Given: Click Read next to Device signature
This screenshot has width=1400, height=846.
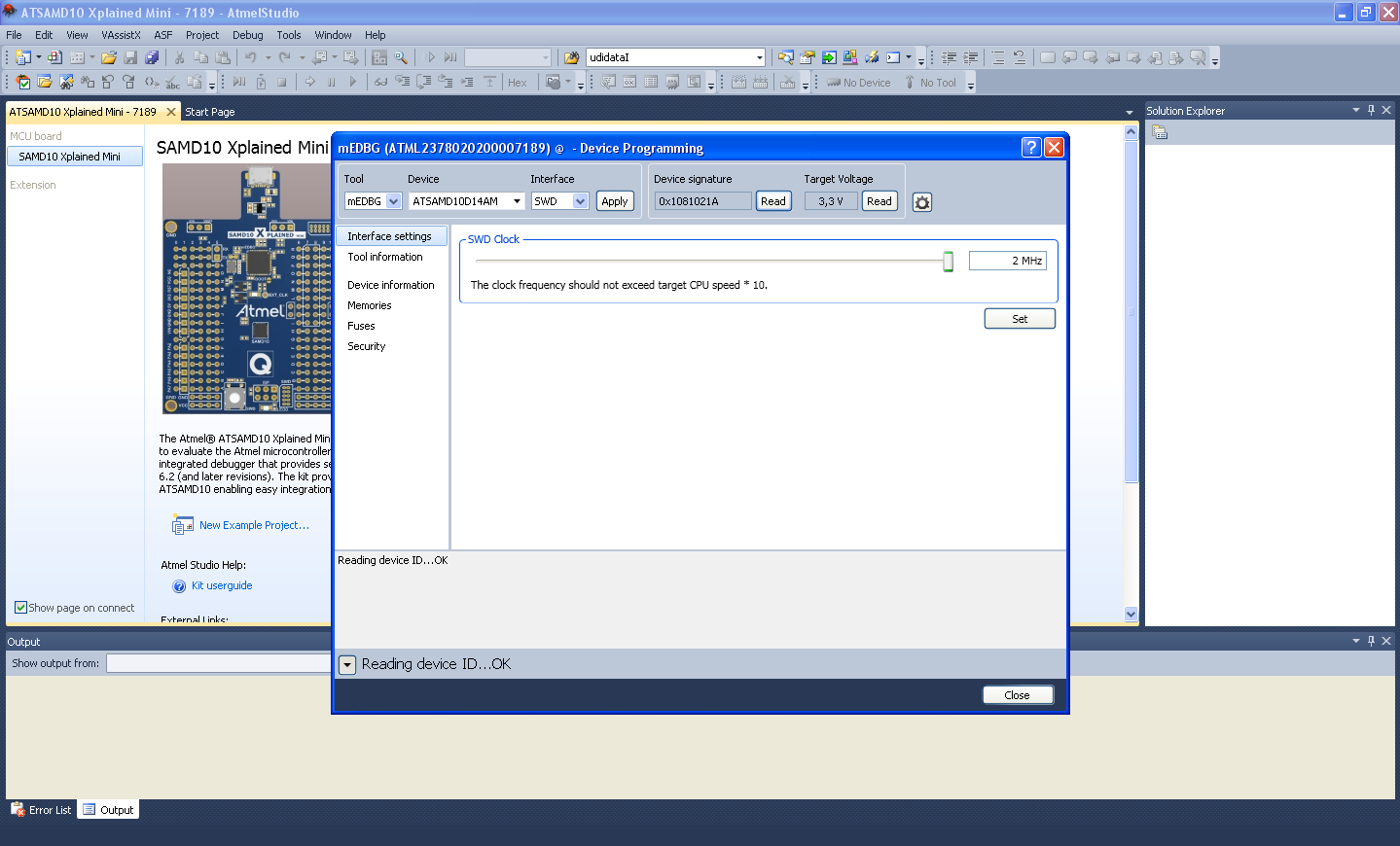Looking at the screenshot, I should coord(773,201).
